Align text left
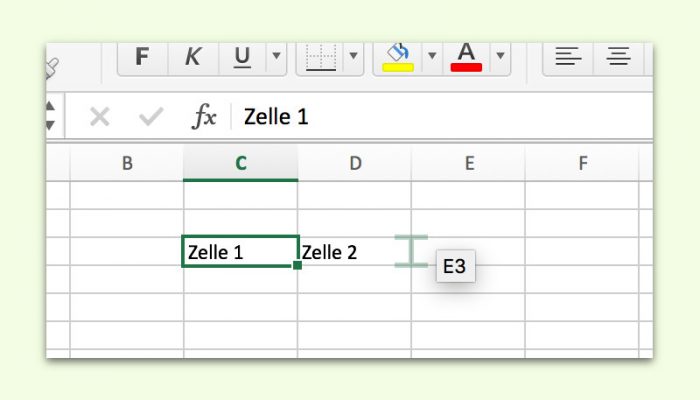The image size is (700, 400). (568, 57)
